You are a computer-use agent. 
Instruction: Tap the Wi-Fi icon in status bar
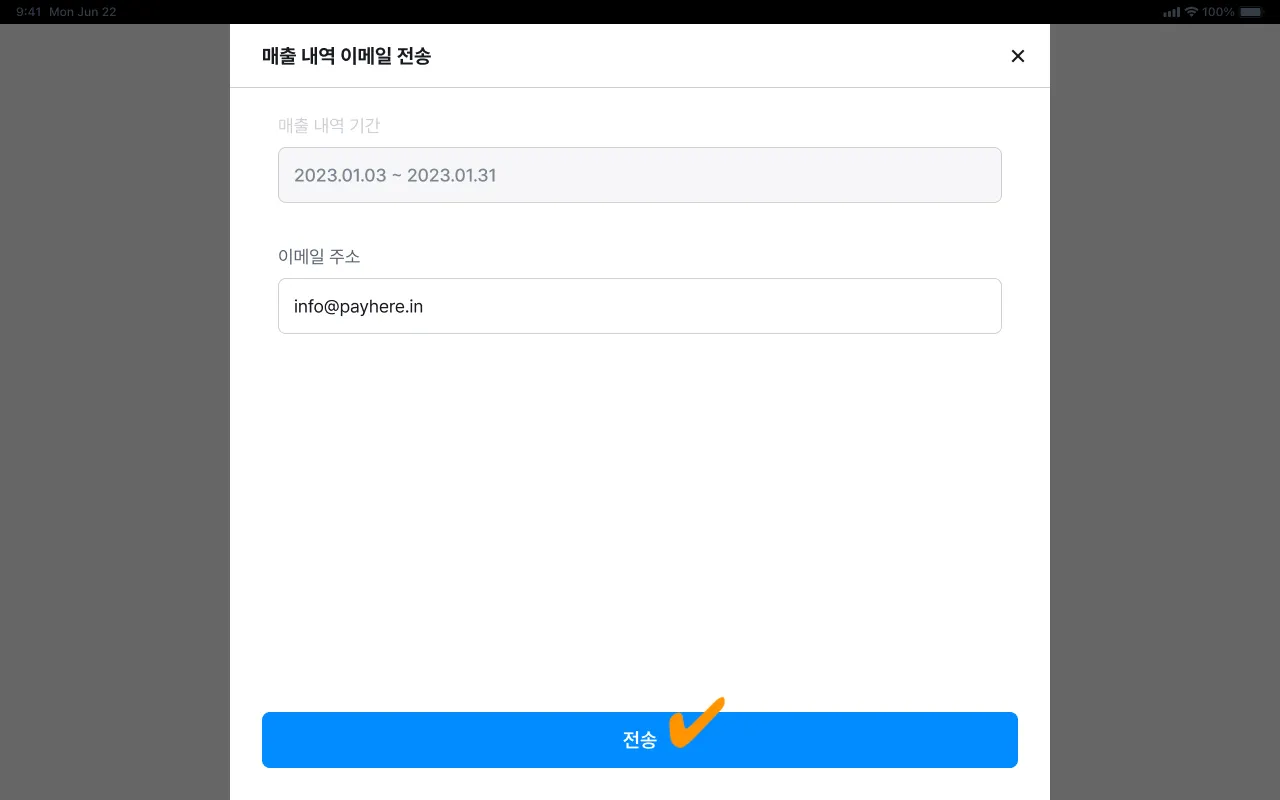tap(1191, 12)
